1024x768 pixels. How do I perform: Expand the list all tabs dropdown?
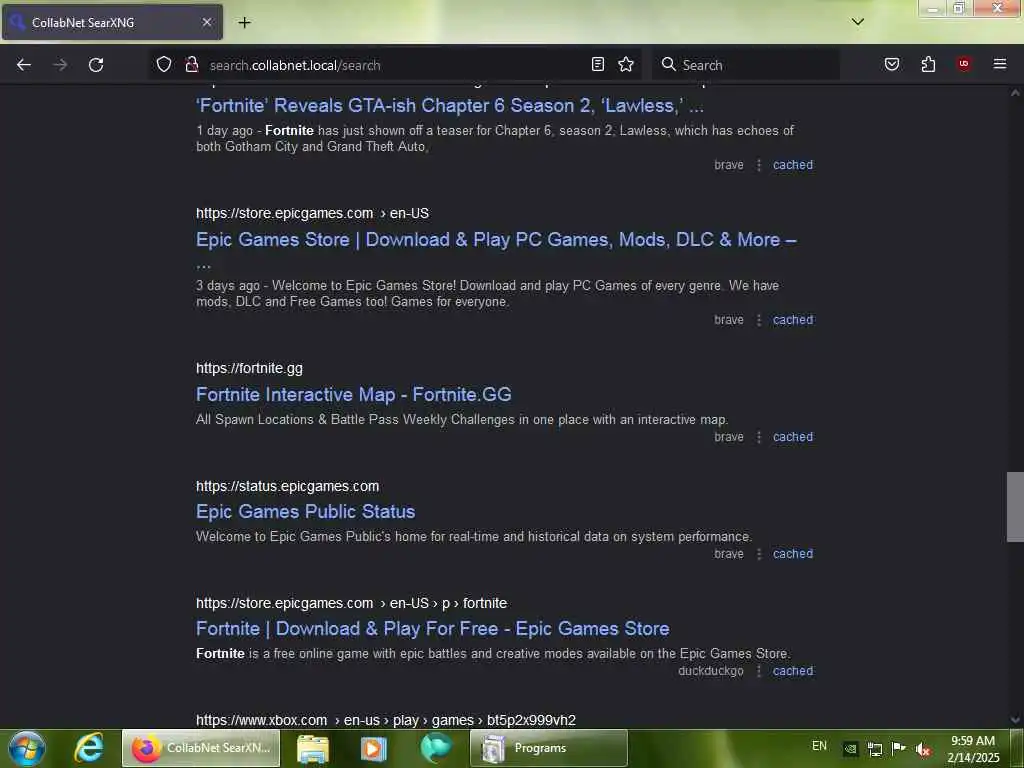[x=857, y=22]
